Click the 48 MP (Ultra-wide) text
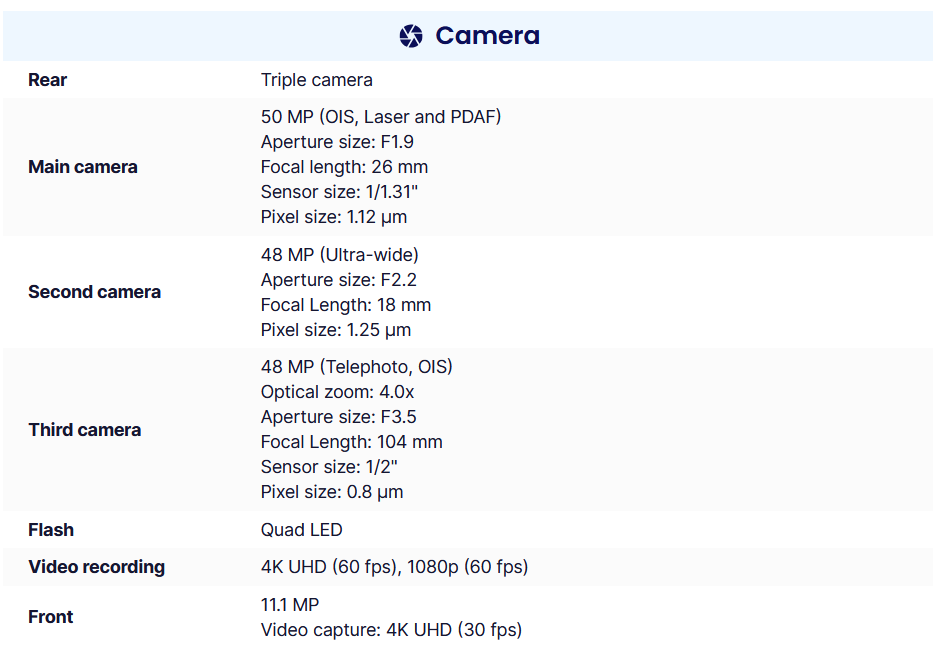Image resolution: width=935 pixels, height=672 pixels. tap(340, 255)
